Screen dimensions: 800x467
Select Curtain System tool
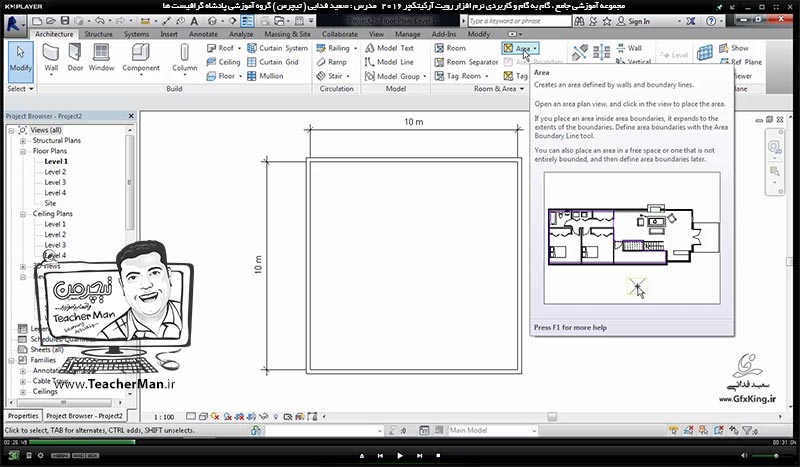(278, 48)
